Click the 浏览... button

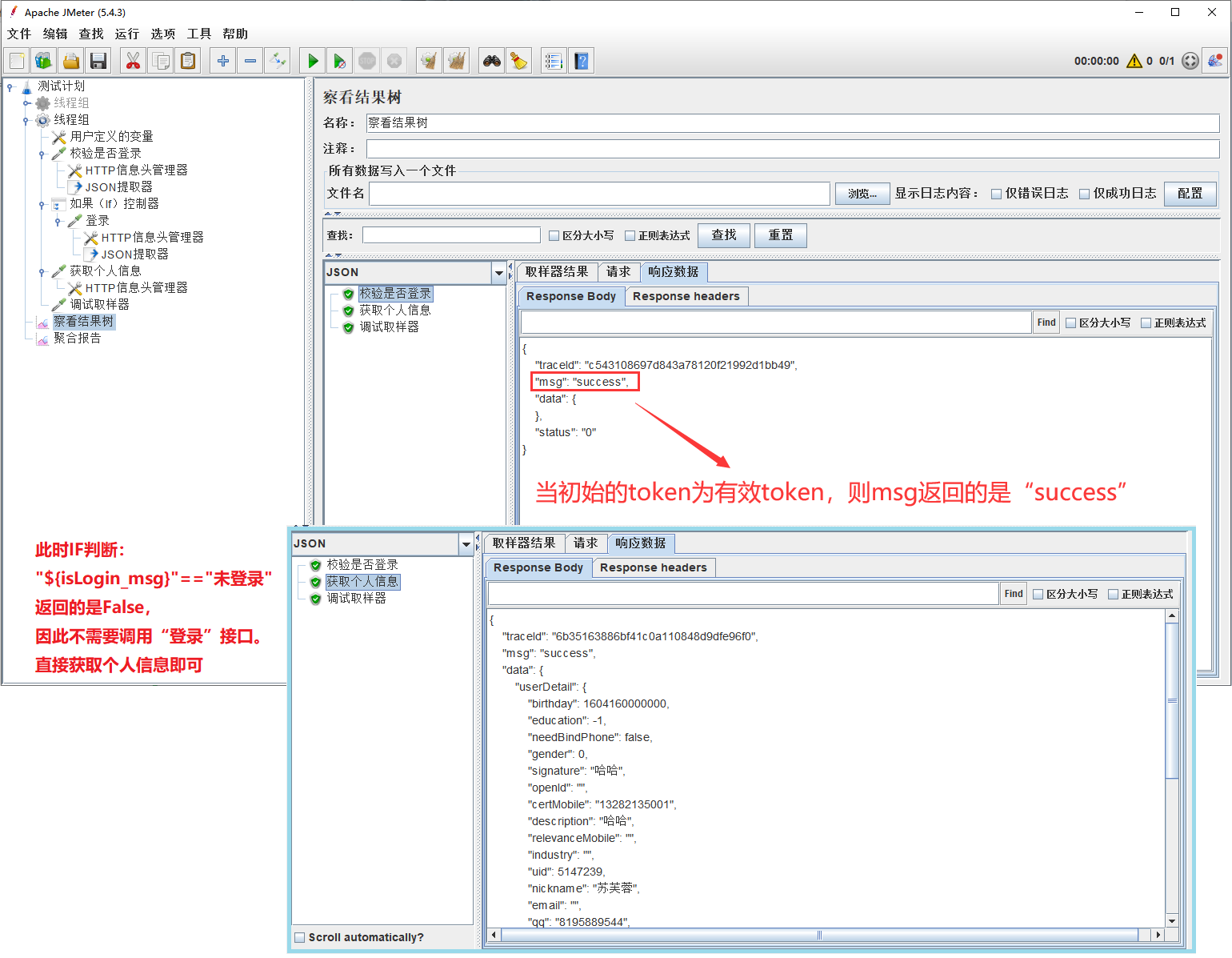pyautogui.click(x=862, y=194)
